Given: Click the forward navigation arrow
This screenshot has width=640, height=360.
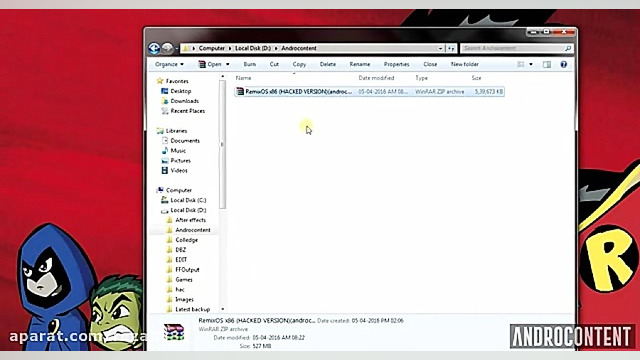Looking at the screenshot, I should [167, 48].
